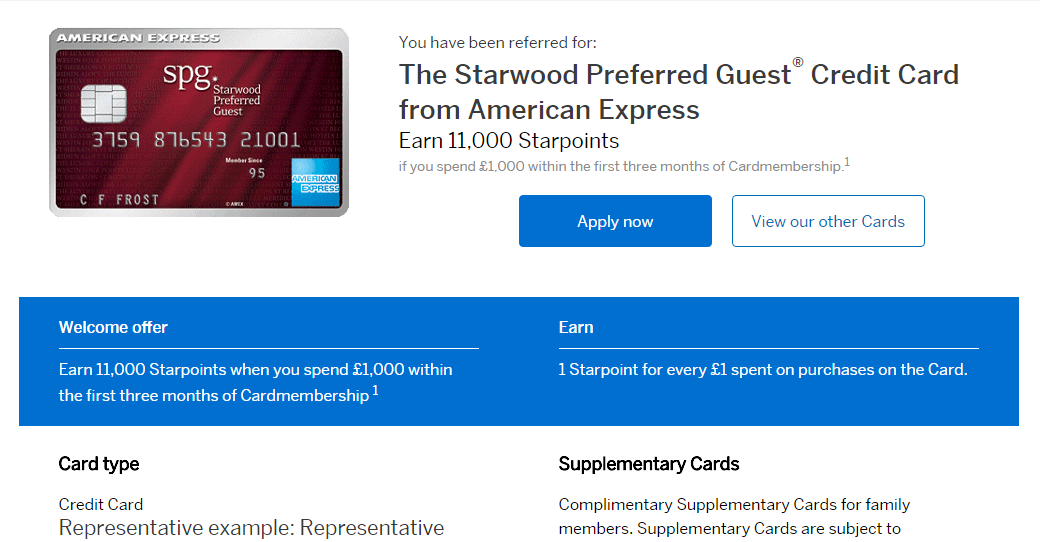Click the card number on the card image
Image resolution: width=1040 pixels, height=542 pixels.
pyautogui.click(x=196, y=141)
